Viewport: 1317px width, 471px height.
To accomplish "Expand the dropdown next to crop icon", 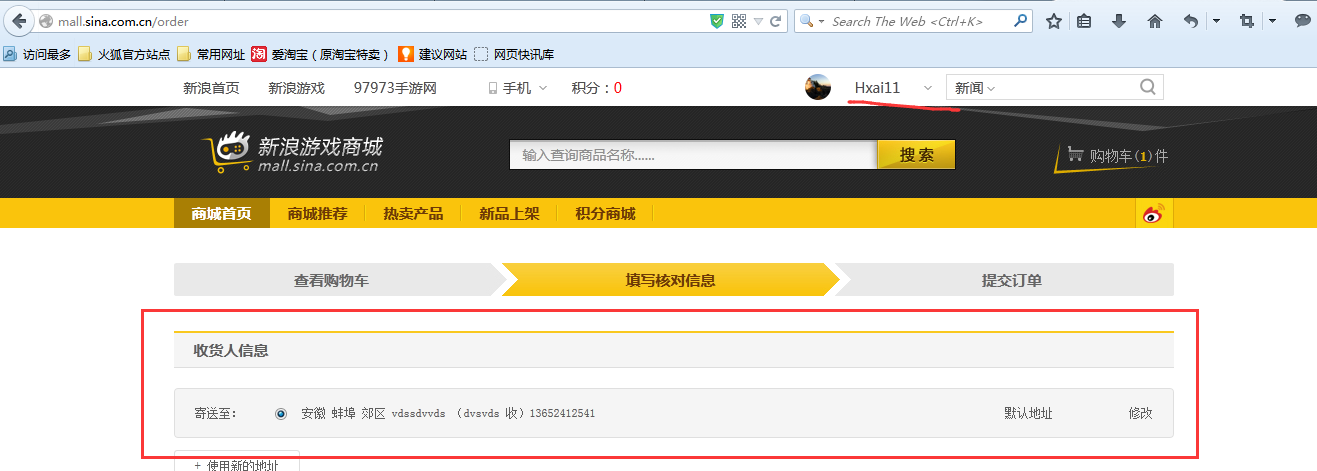I will click(1272, 21).
